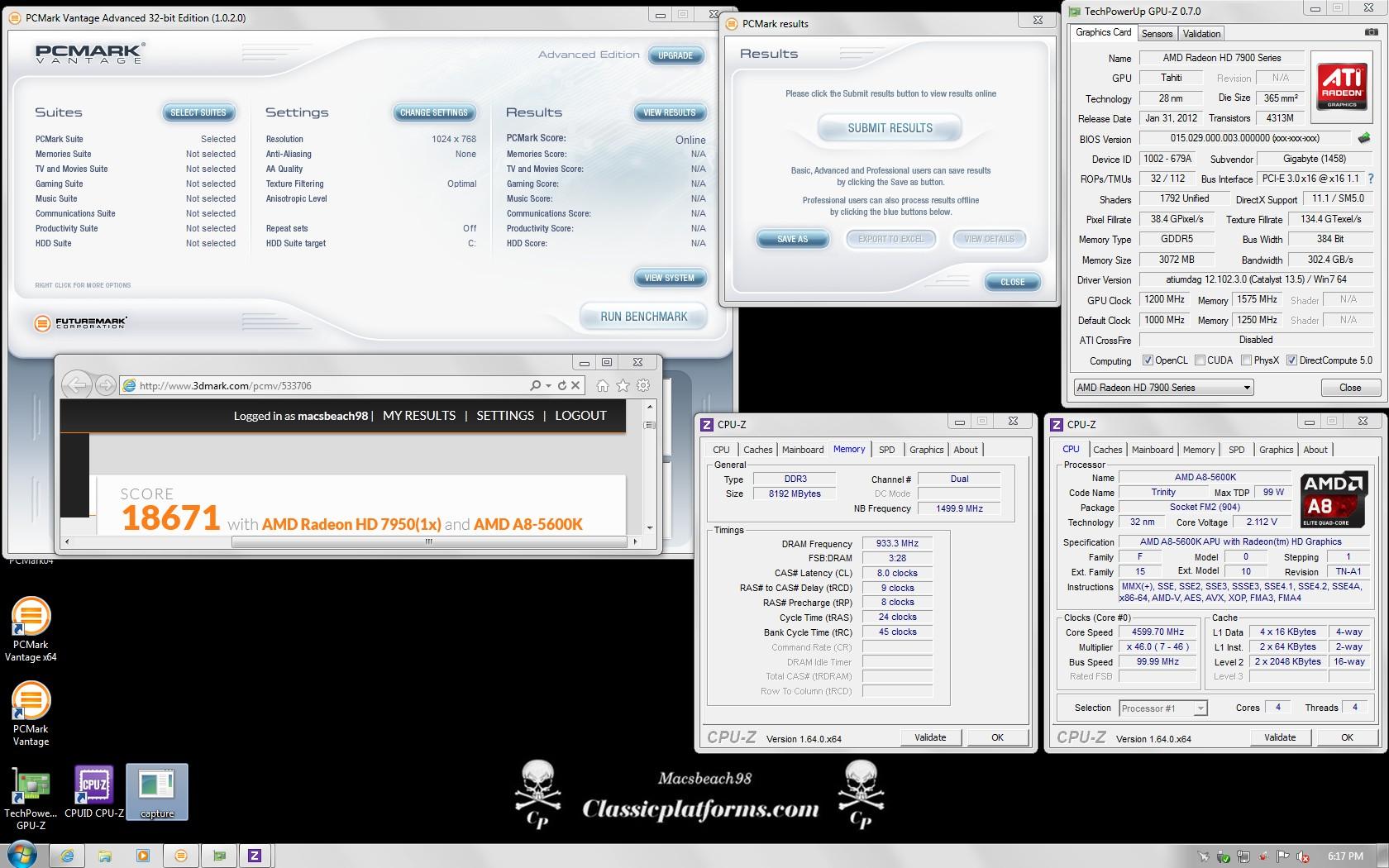Screen dimensions: 1389x868
Task: Click browser horizontal scrollbar right arrow
Action: tap(634, 542)
